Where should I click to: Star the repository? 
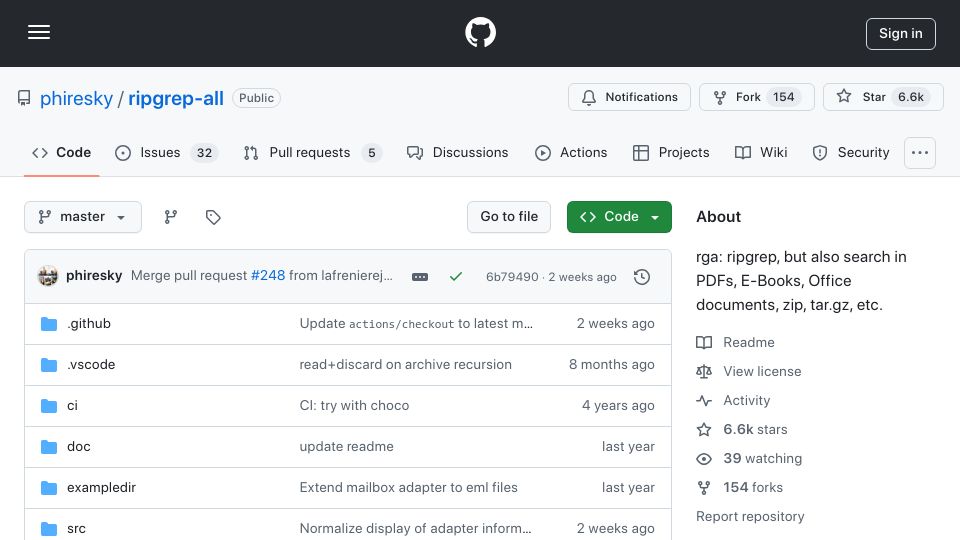(882, 97)
